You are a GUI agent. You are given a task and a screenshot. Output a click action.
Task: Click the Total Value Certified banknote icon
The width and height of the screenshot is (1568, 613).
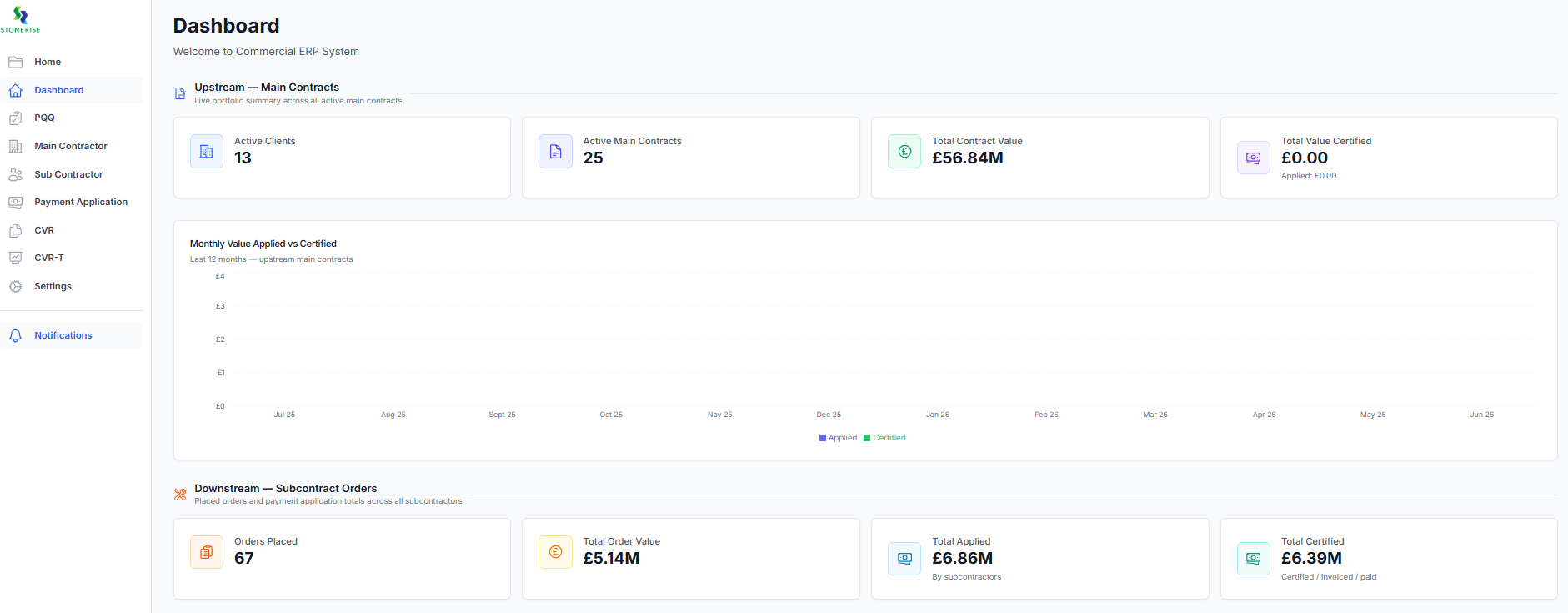coord(1253,158)
